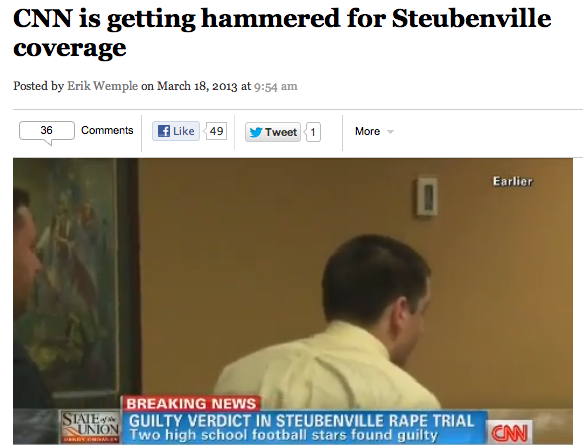Screen dimensions: 583x445
Task: Click the Guilty Verdict headline in video
Action: pos(302,421)
